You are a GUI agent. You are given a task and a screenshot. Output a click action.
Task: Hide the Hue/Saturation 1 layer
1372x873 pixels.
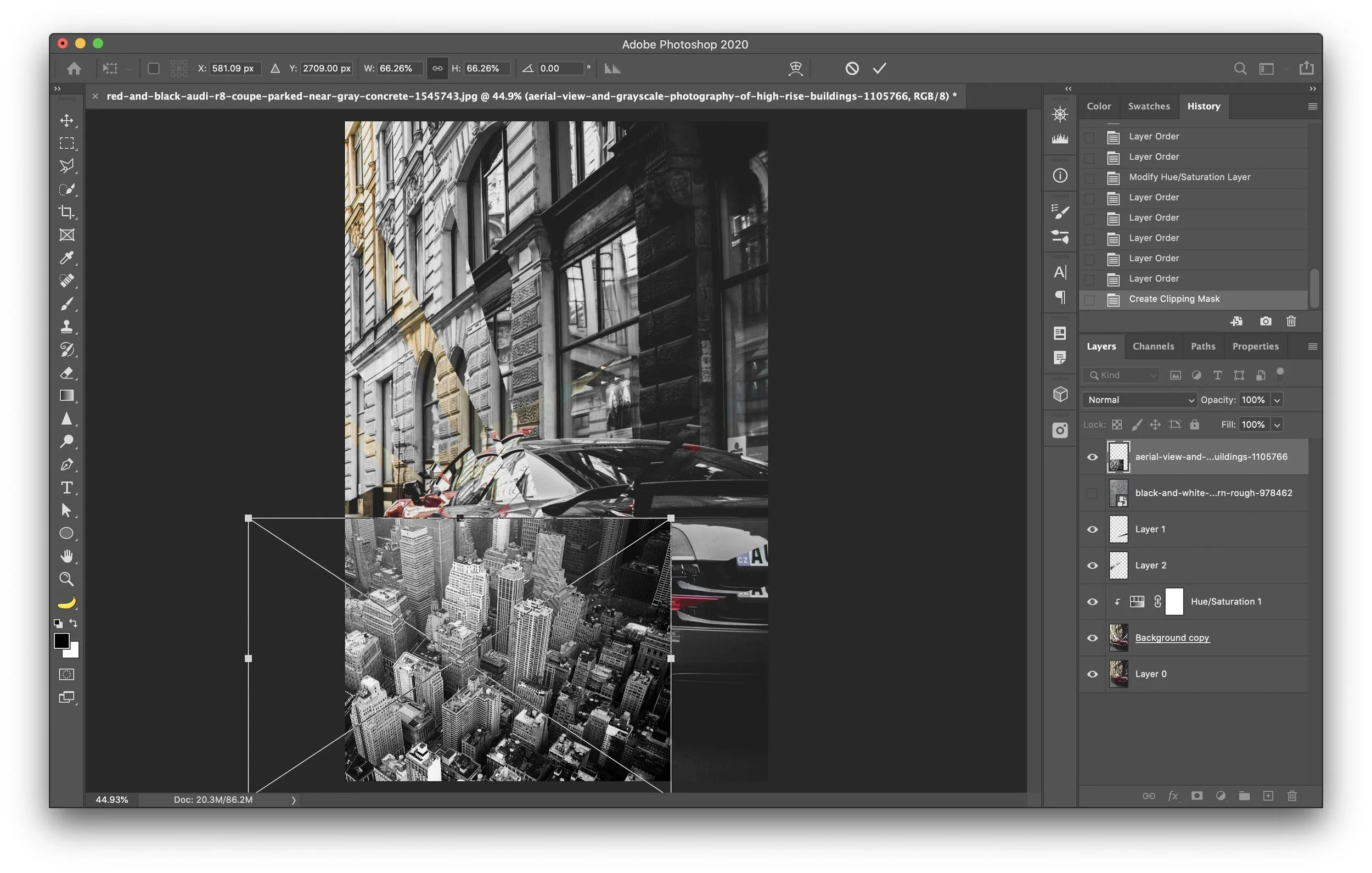tap(1092, 602)
